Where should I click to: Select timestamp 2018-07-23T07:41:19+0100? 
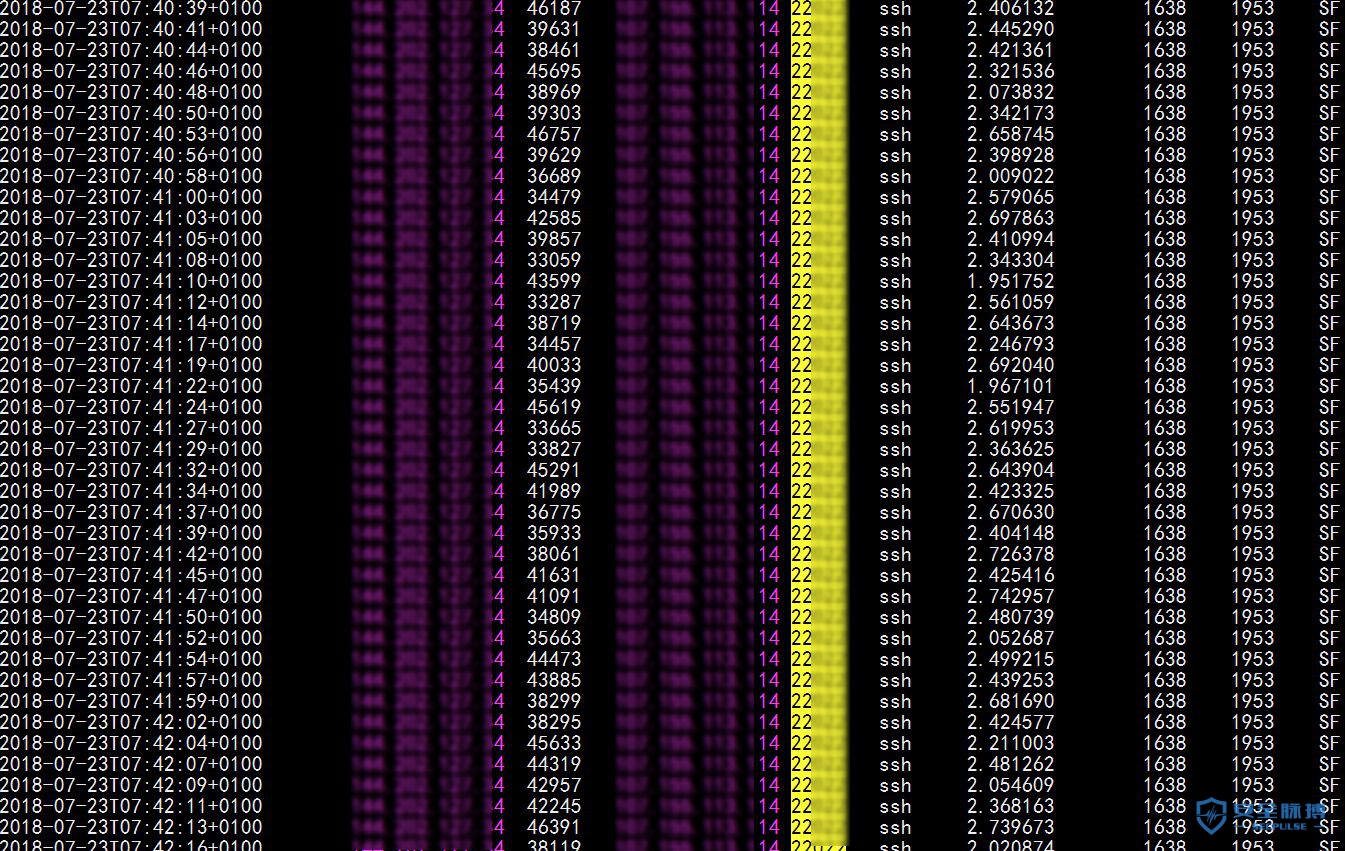point(131,365)
